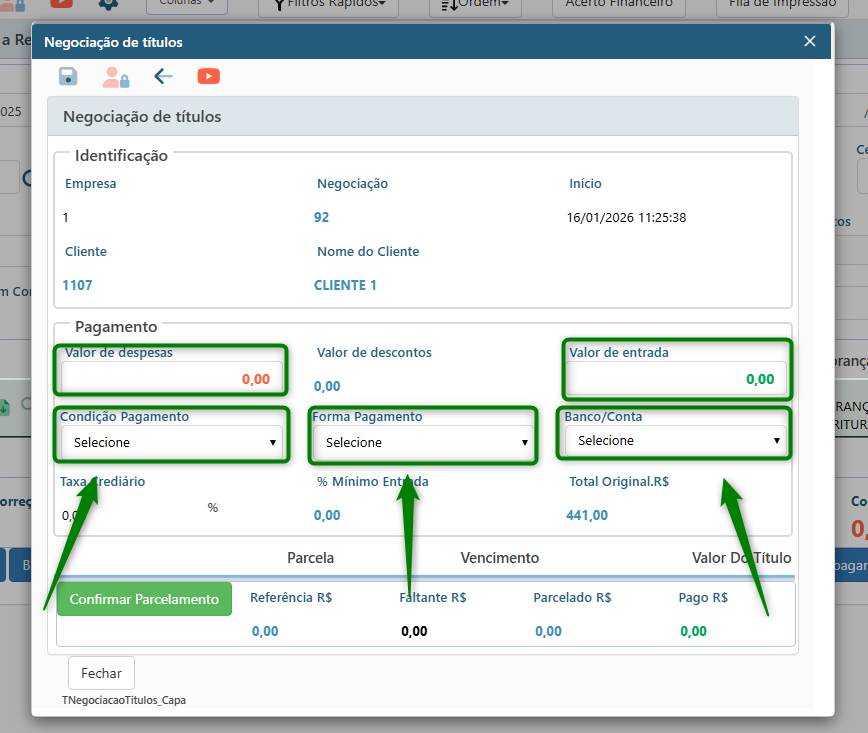
Task: Open the YouTube video help icon
Action: (208, 77)
